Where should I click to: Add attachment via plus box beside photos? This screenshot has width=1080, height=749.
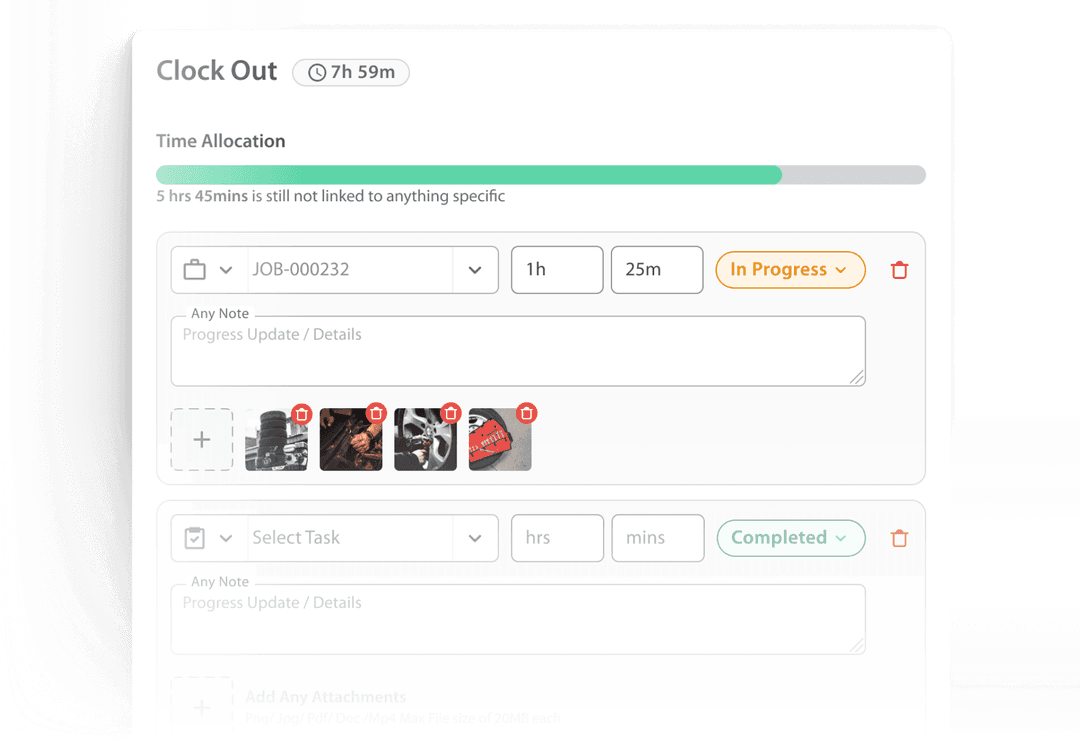click(202, 440)
